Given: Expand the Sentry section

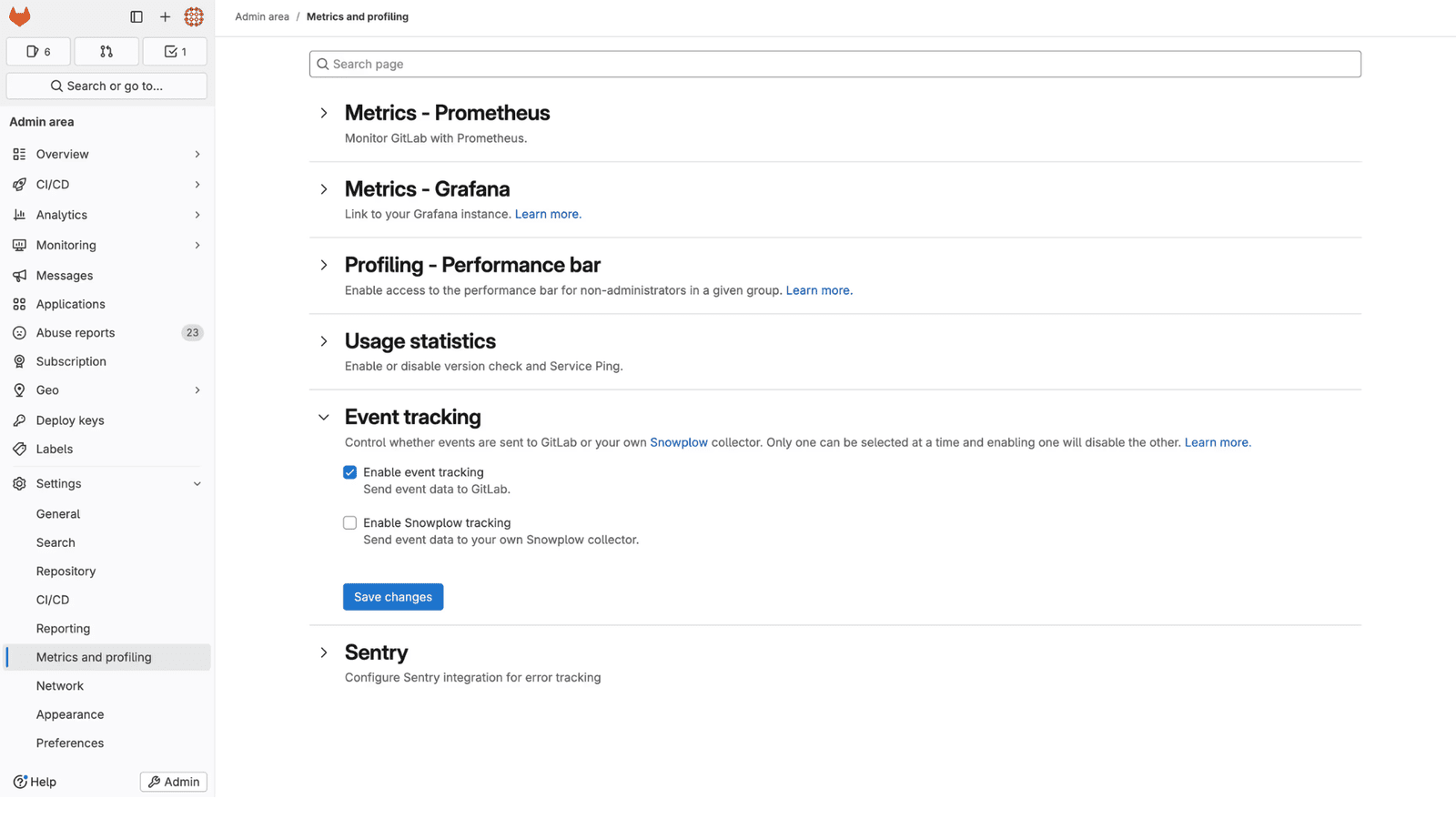Looking at the screenshot, I should point(324,652).
